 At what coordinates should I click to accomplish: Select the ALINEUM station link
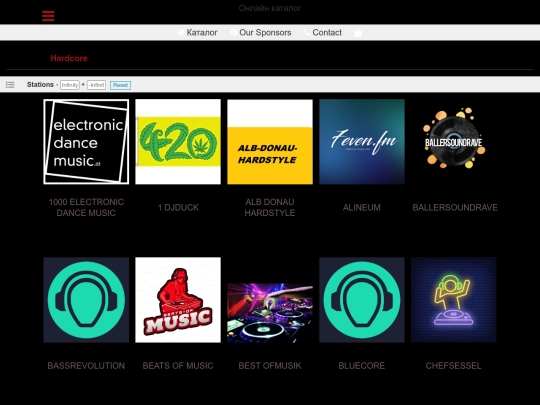coord(362,207)
